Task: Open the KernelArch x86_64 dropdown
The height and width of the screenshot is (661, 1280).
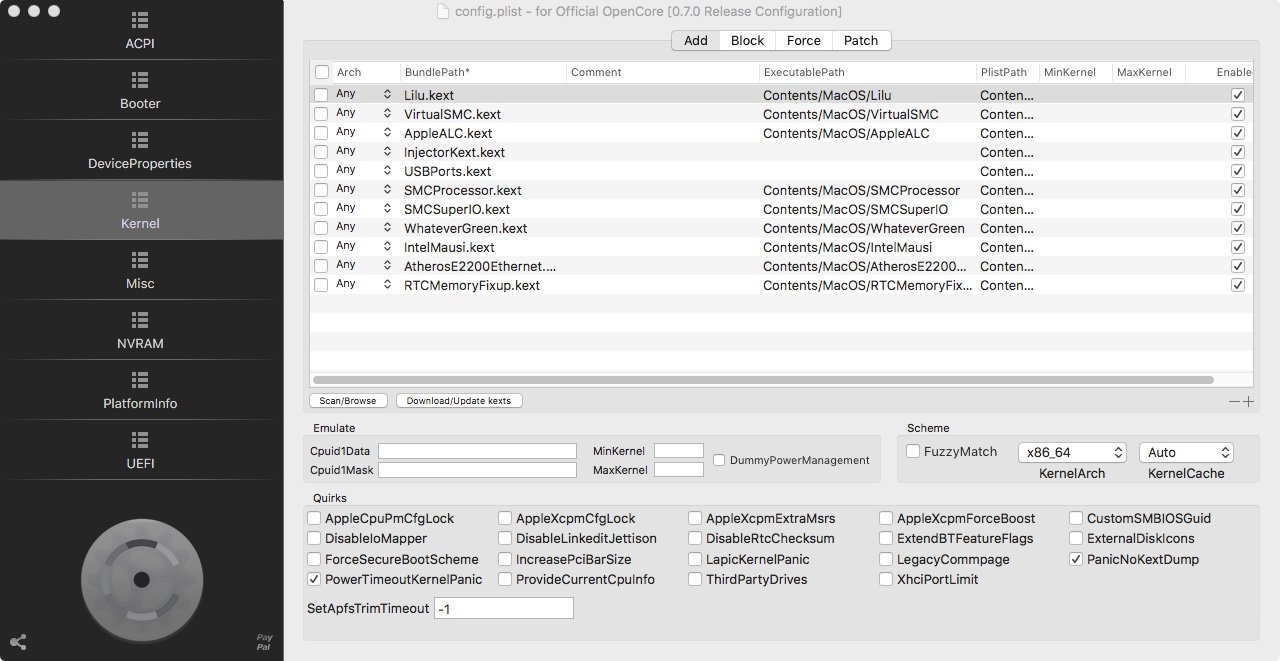Action: pyautogui.click(x=1072, y=452)
